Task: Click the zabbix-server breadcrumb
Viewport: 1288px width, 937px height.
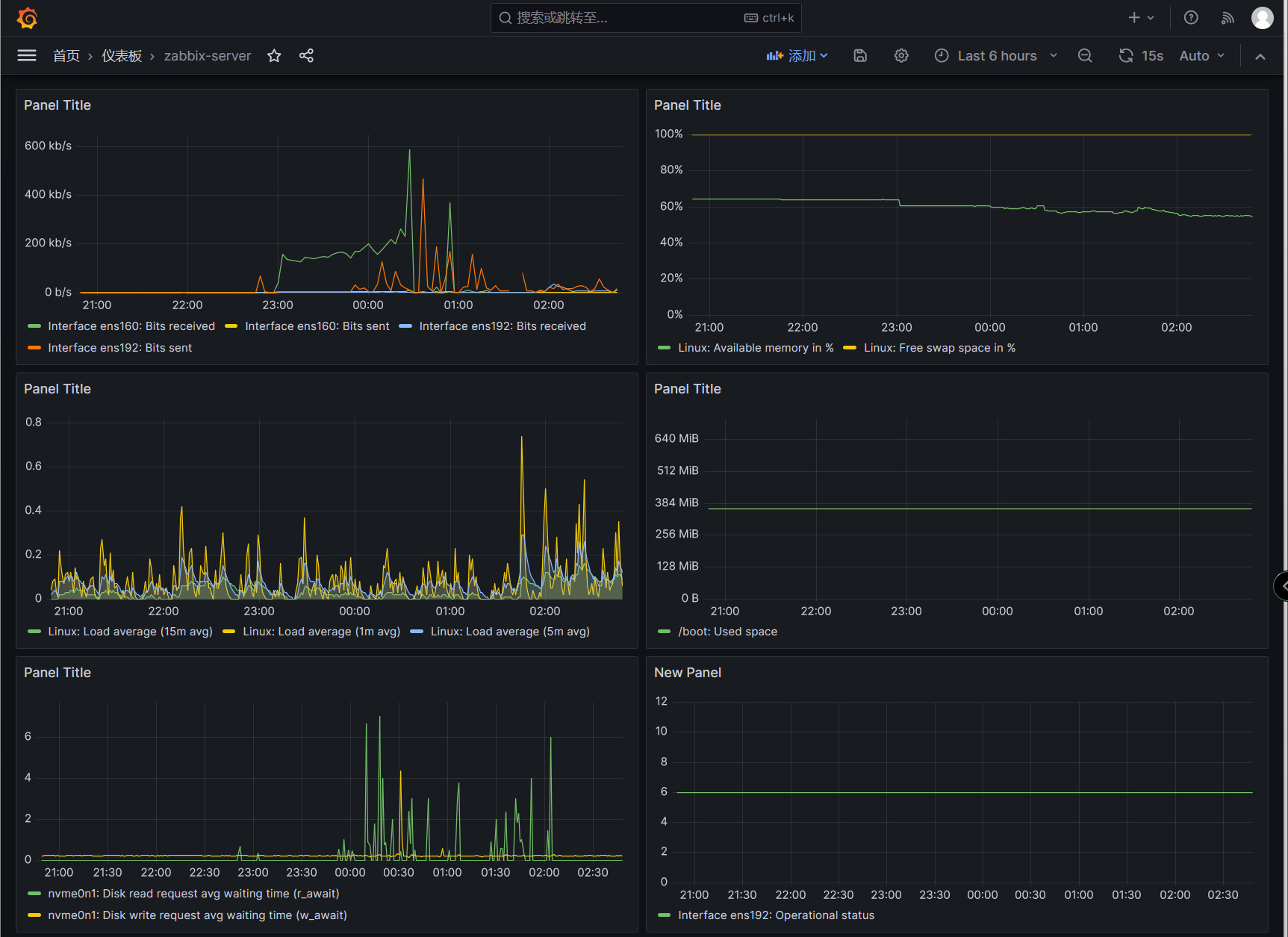Action: pos(208,56)
